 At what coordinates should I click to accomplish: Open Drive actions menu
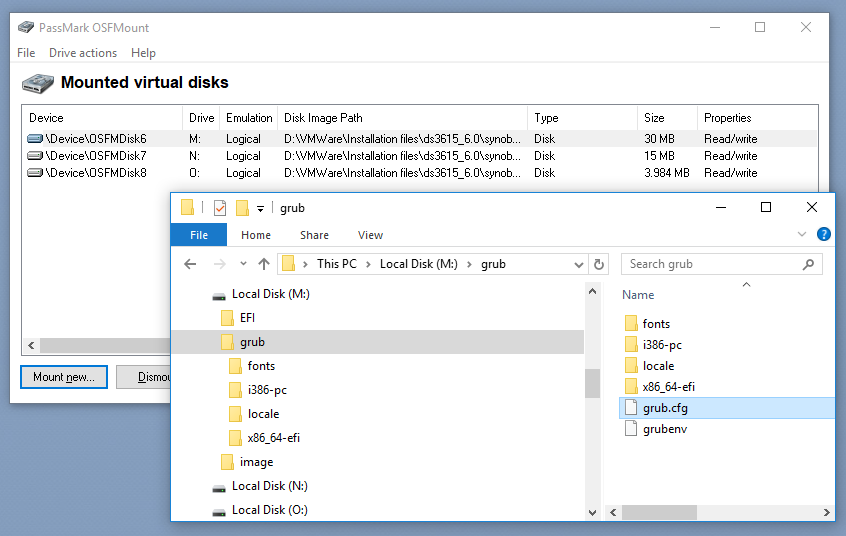[83, 53]
